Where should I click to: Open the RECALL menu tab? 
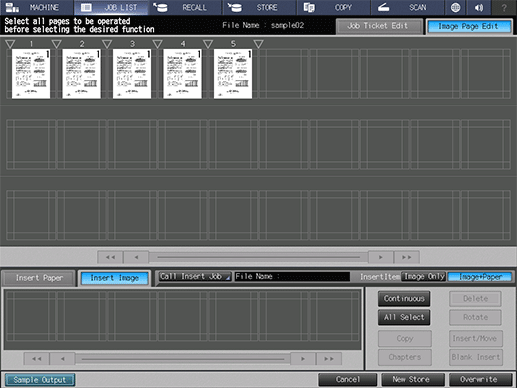[185, 7]
